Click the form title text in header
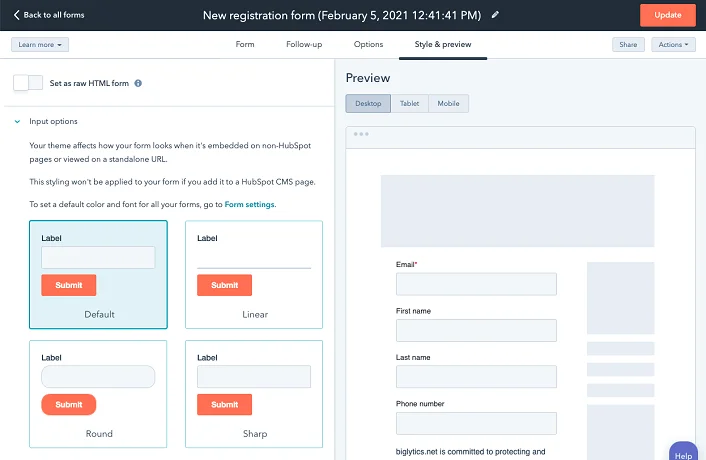This screenshot has height=460, width=706. click(x=342, y=15)
